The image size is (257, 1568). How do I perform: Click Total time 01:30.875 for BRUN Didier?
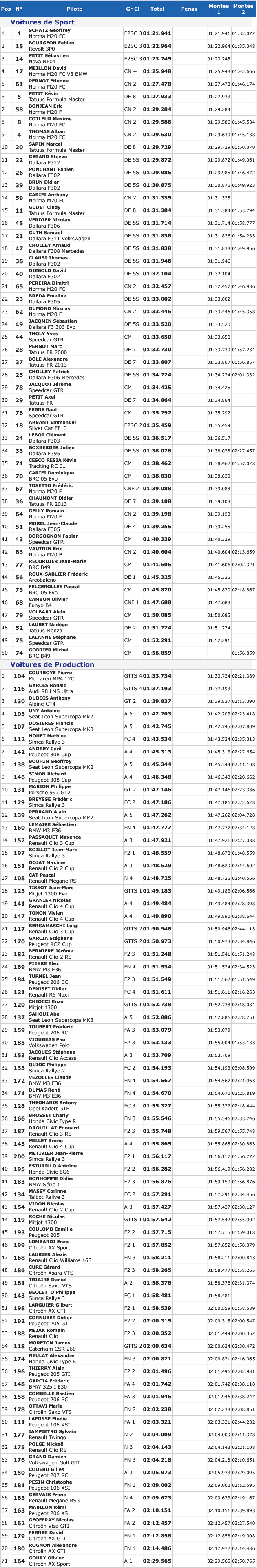coord(157,185)
